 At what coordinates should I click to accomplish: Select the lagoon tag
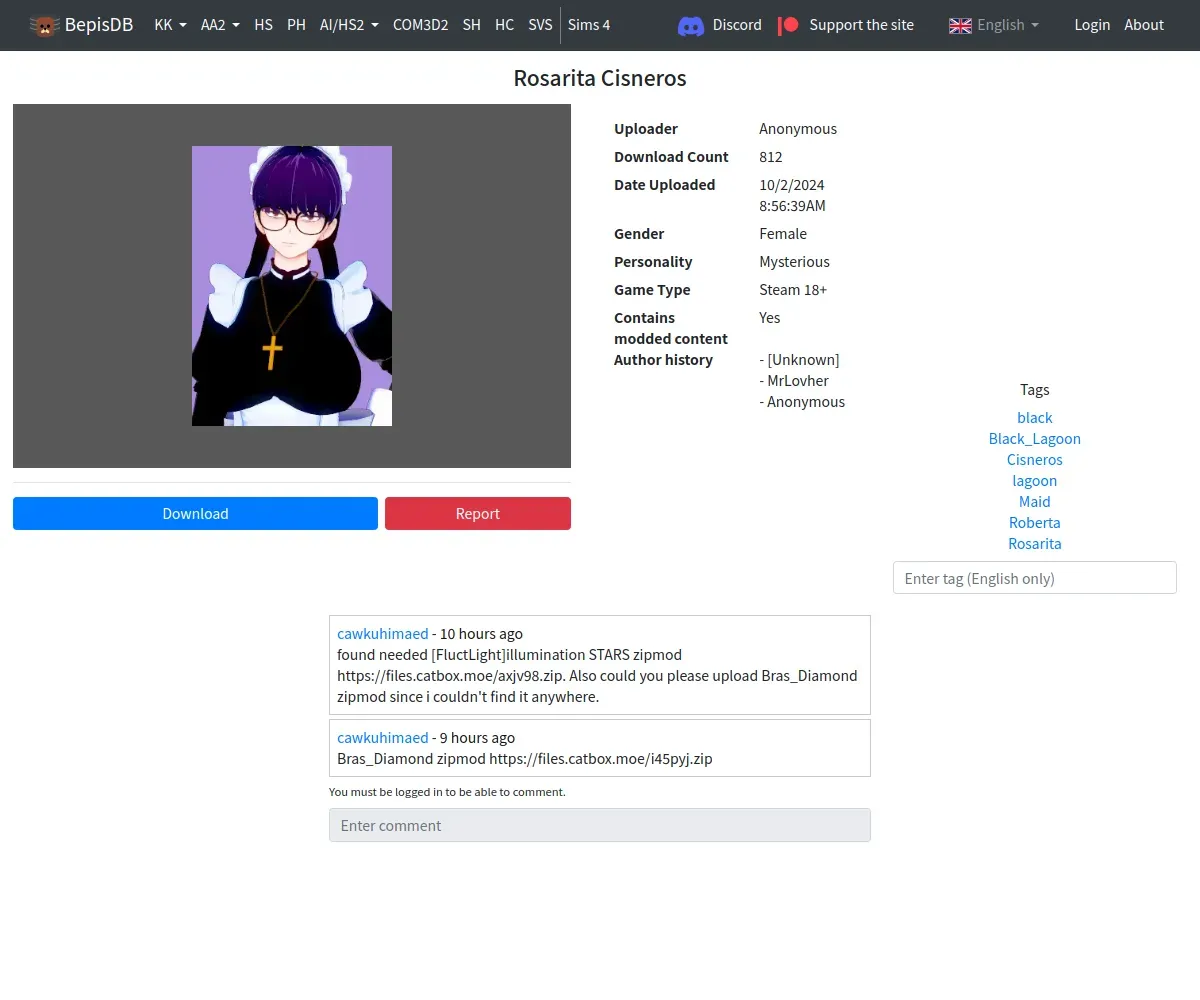[1035, 481]
